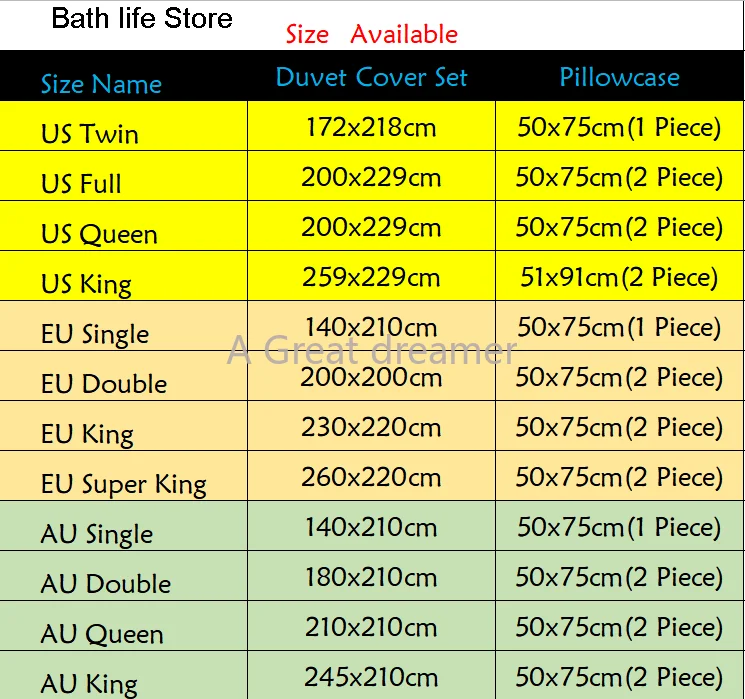Image resolution: width=745 pixels, height=699 pixels.
Task: Click the AU Double size label
Action: pos(106,584)
